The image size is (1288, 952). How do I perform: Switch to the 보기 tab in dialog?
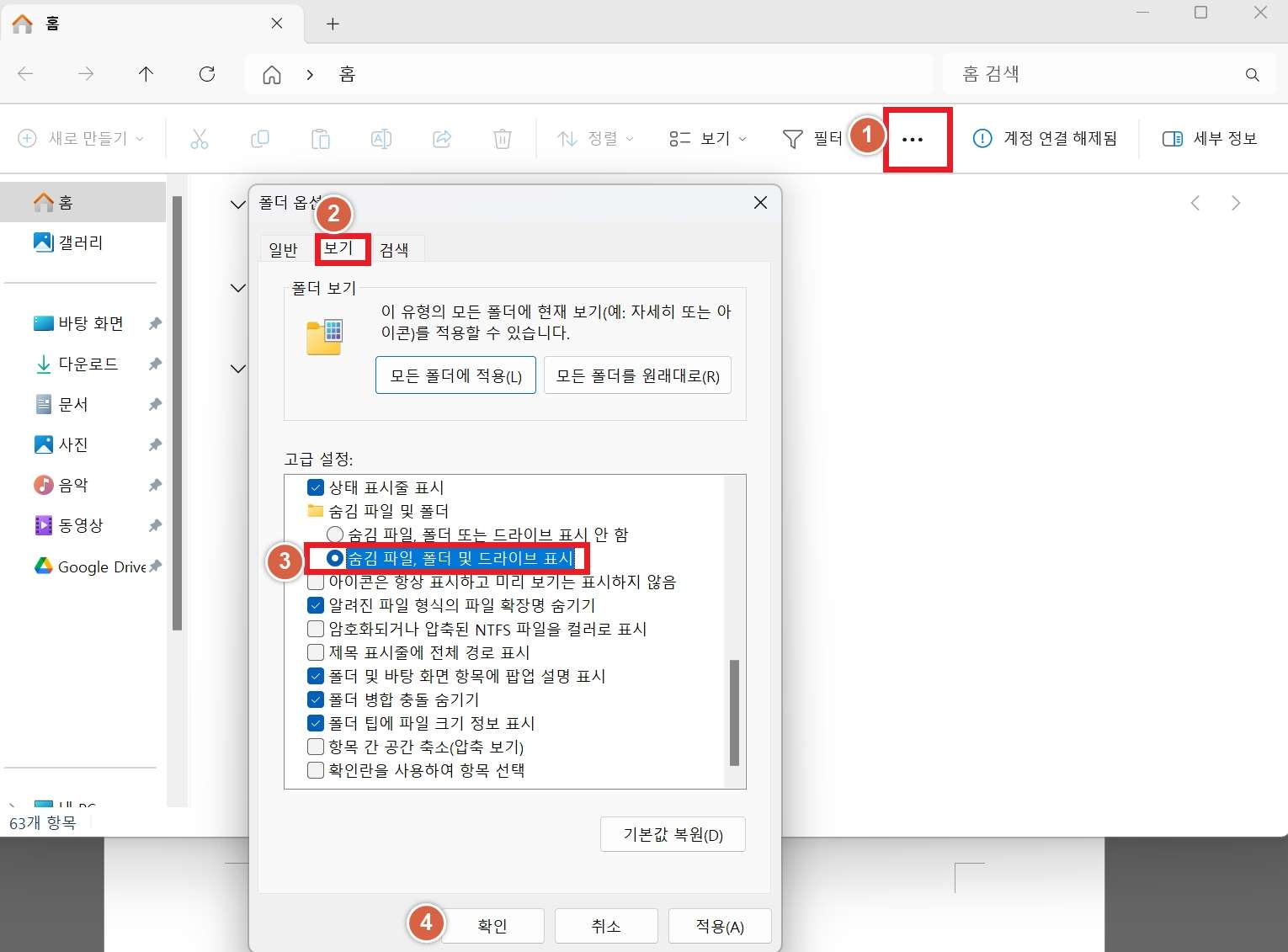point(339,248)
